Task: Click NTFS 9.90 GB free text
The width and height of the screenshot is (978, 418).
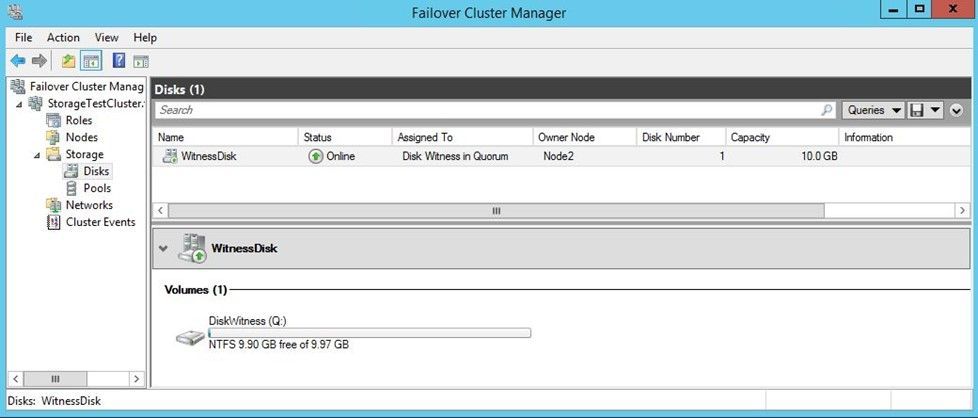Action: pos(278,344)
